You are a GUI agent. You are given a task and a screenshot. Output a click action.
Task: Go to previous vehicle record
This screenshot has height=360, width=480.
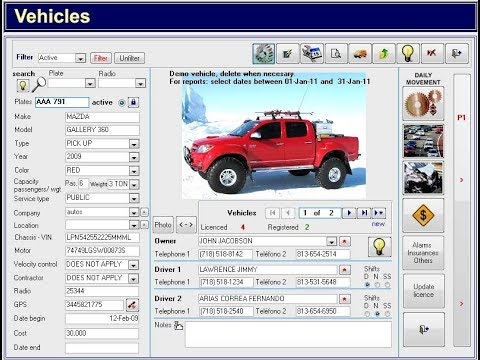(288, 213)
